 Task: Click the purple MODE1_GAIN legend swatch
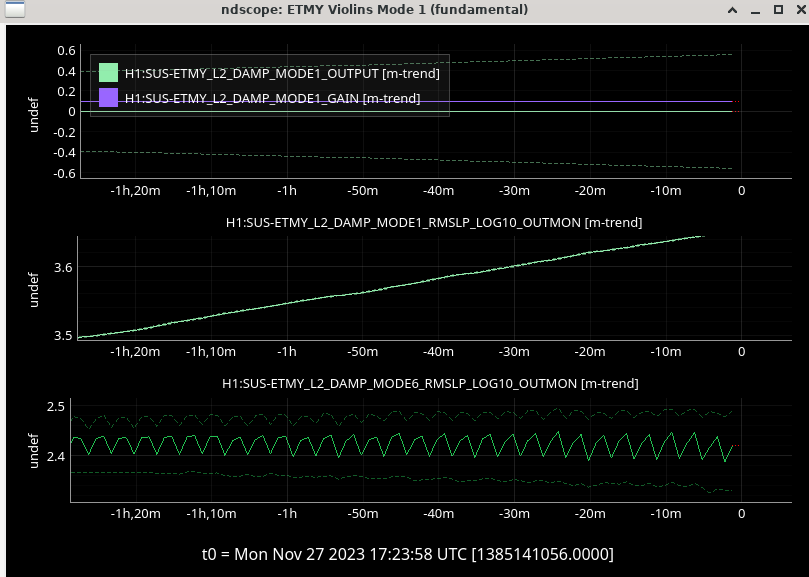coord(109,98)
